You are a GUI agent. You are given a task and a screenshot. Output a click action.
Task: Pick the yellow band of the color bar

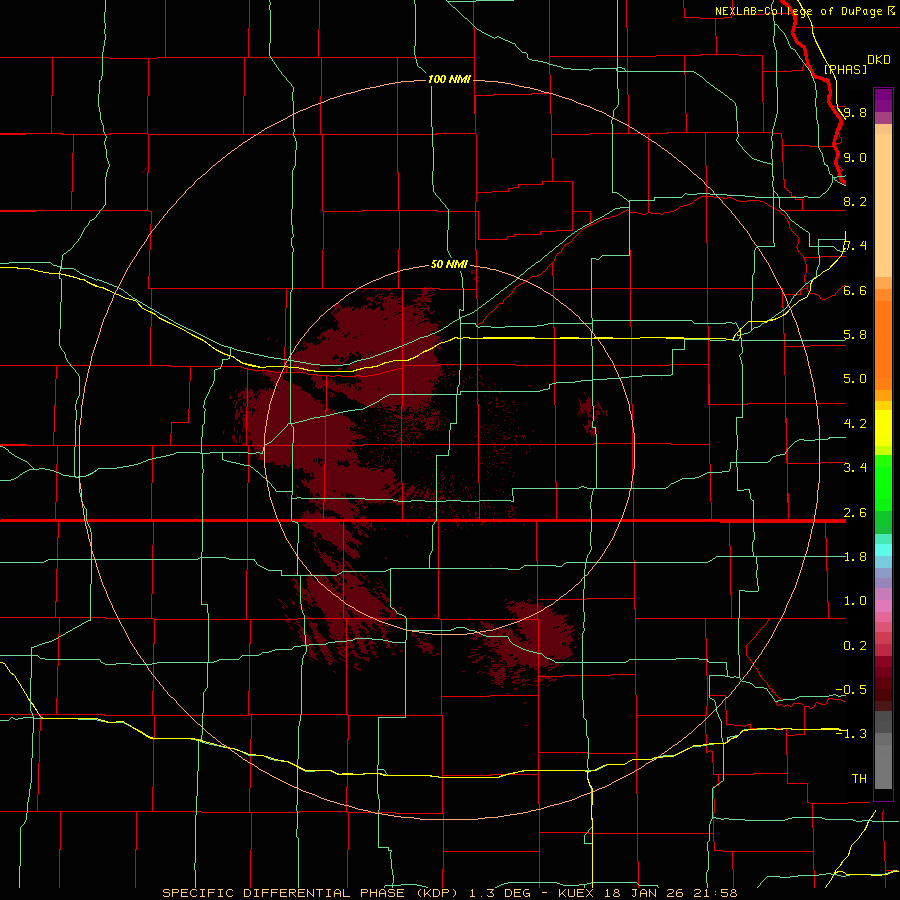(883, 428)
